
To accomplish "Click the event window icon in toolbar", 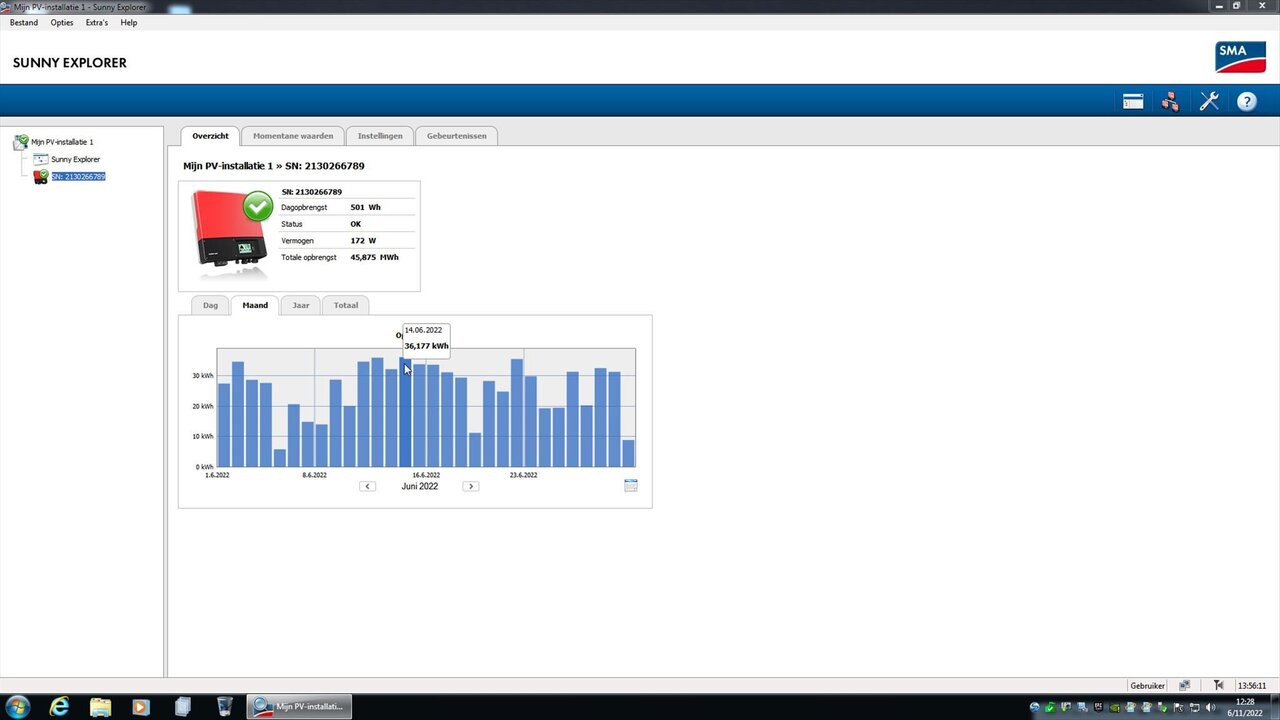I will click(1132, 100).
